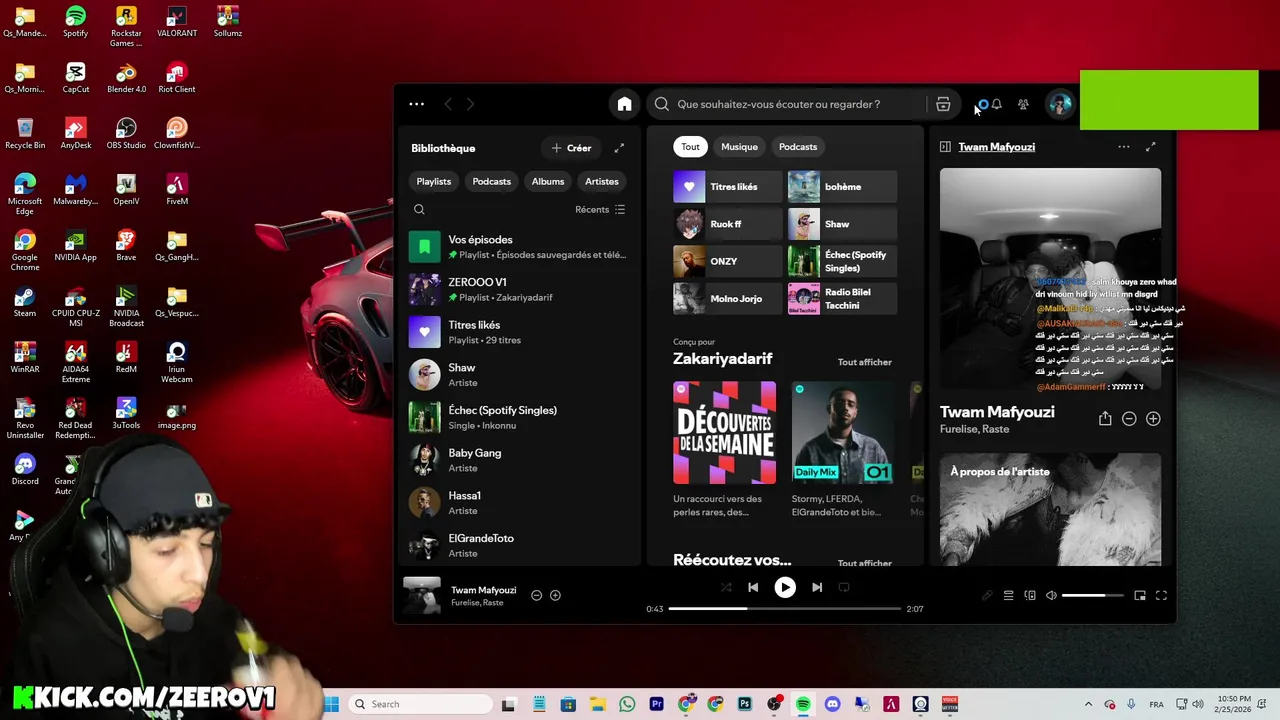Skip to next track

coord(817,587)
